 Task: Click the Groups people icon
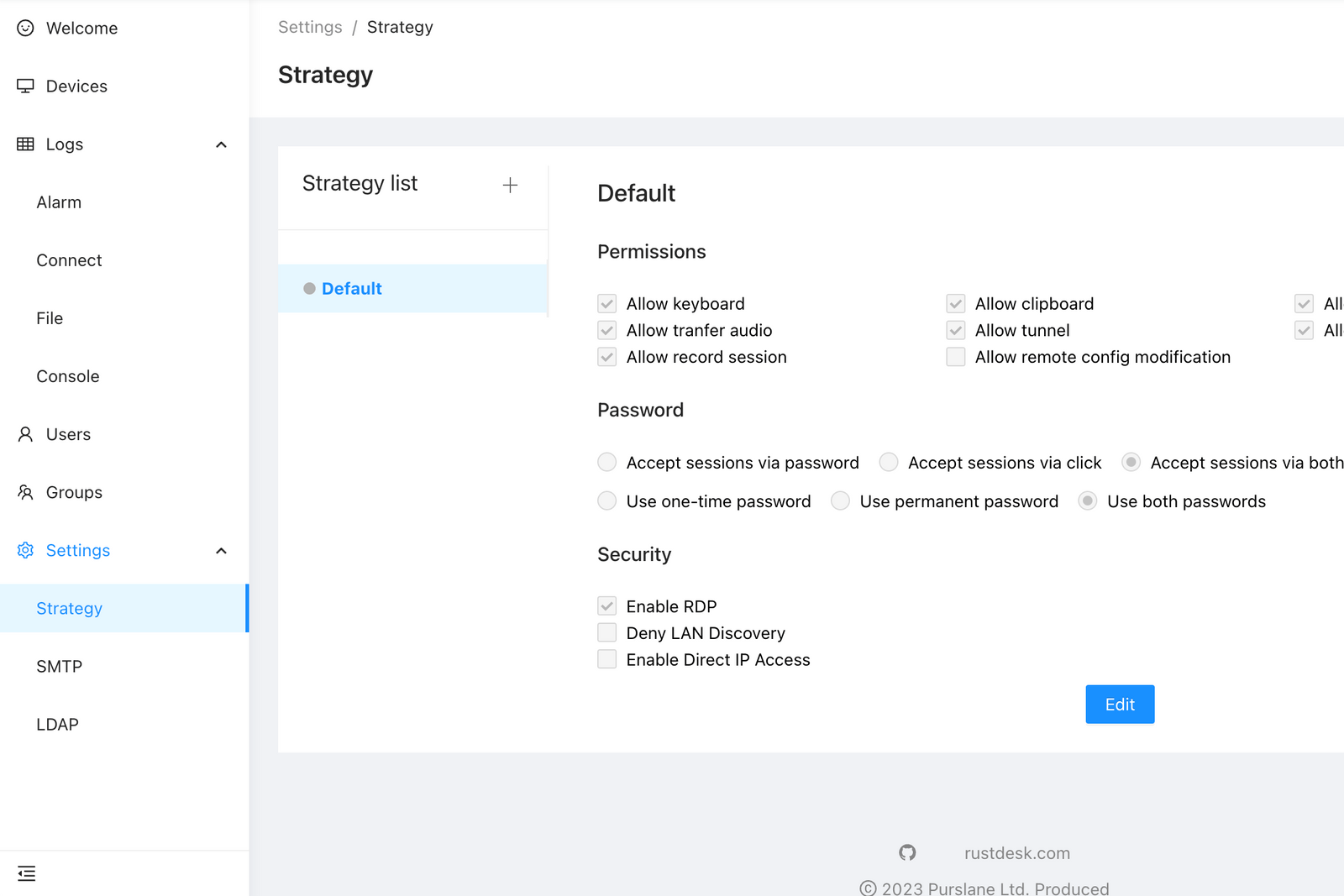[25, 492]
